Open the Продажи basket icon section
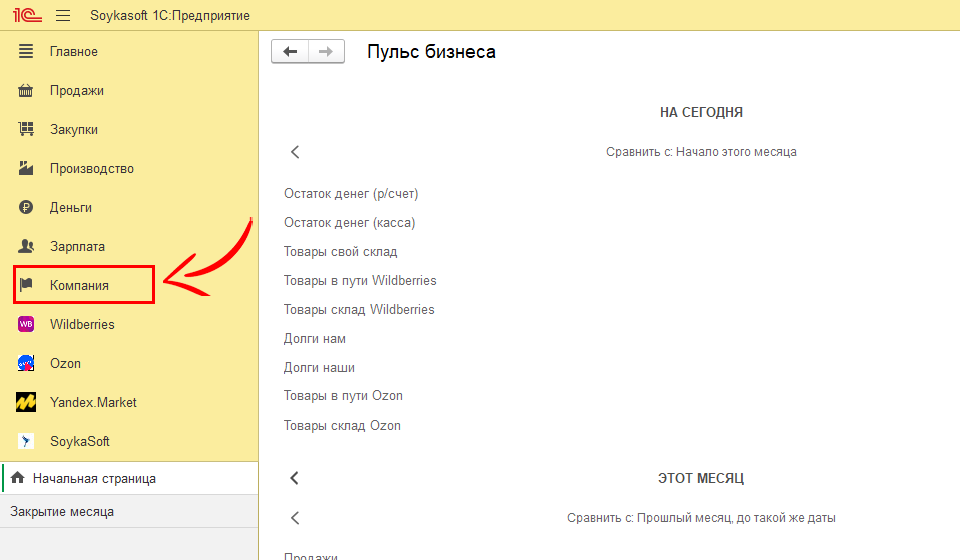 click(27, 91)
